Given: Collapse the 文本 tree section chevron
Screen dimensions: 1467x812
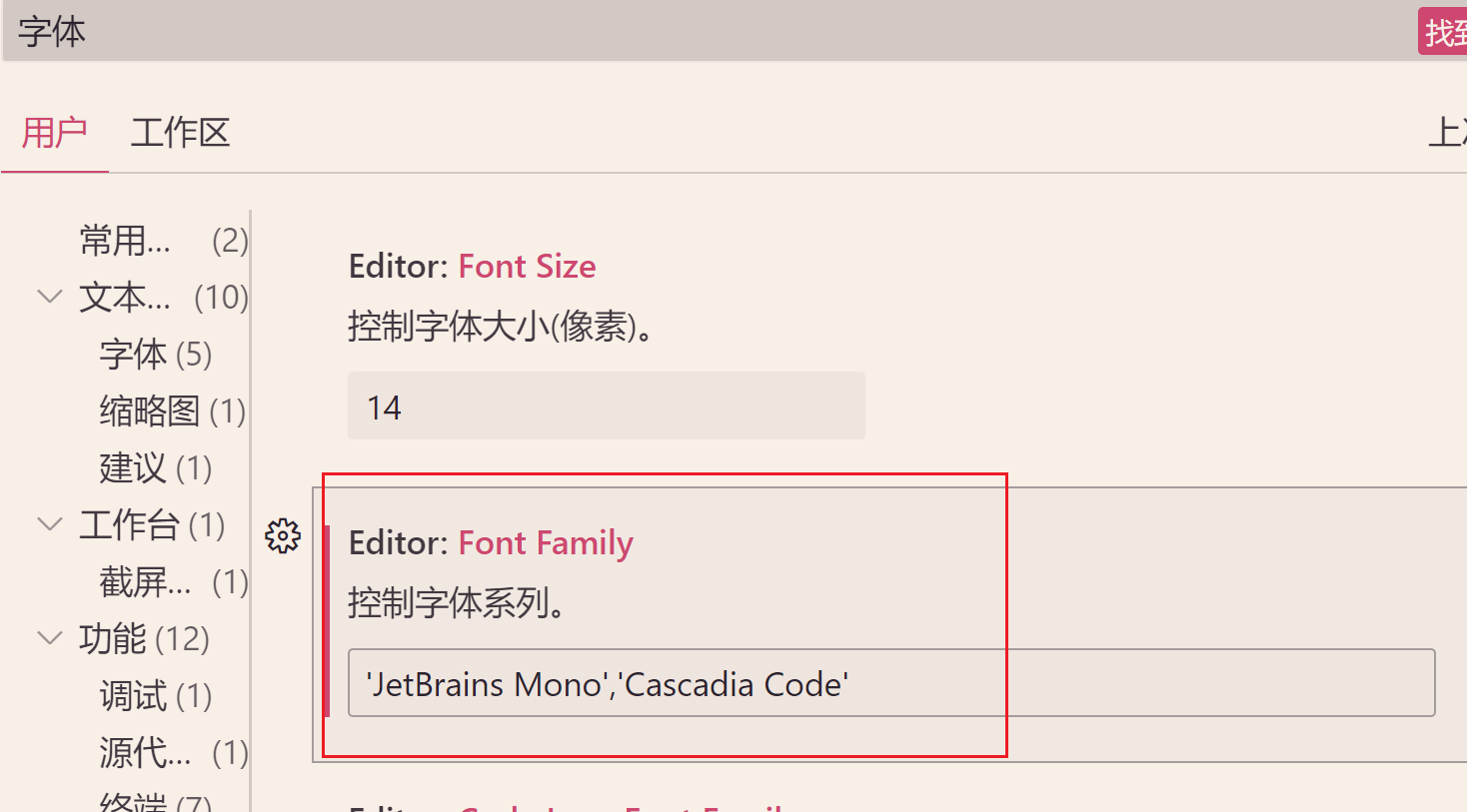Looking at the screenshot, I should [x=50, y=297].
